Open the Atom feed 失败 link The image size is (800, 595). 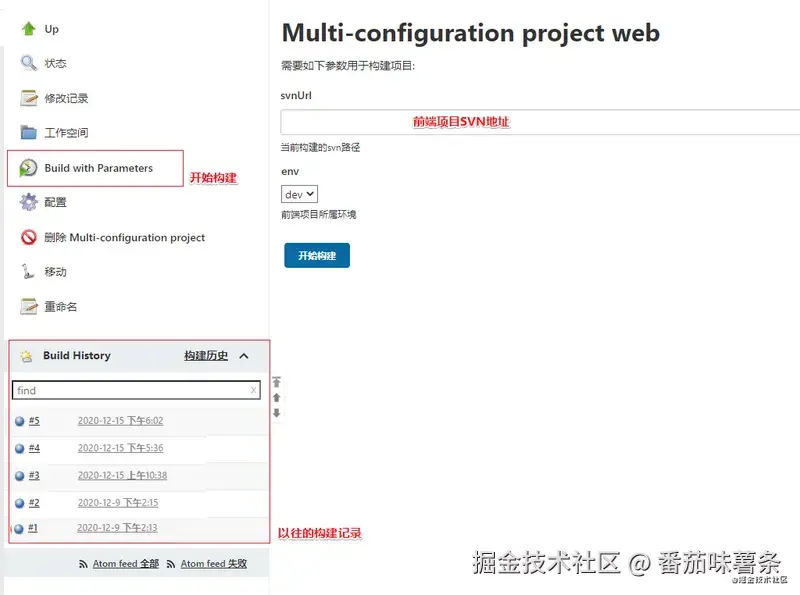pyautogui.click(x=214, y=564)
